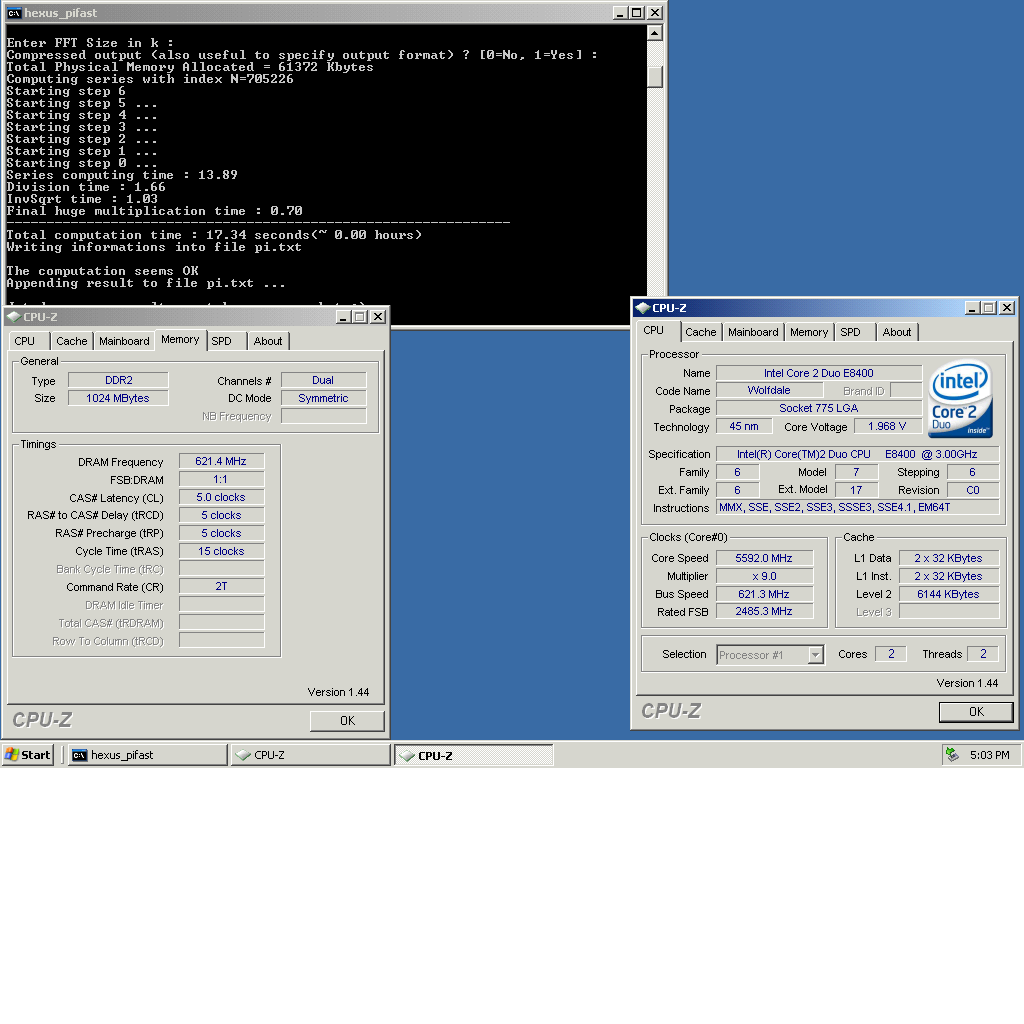
Task: Open the About tab in right CPU-Z window
Action: tap(897, 332)
